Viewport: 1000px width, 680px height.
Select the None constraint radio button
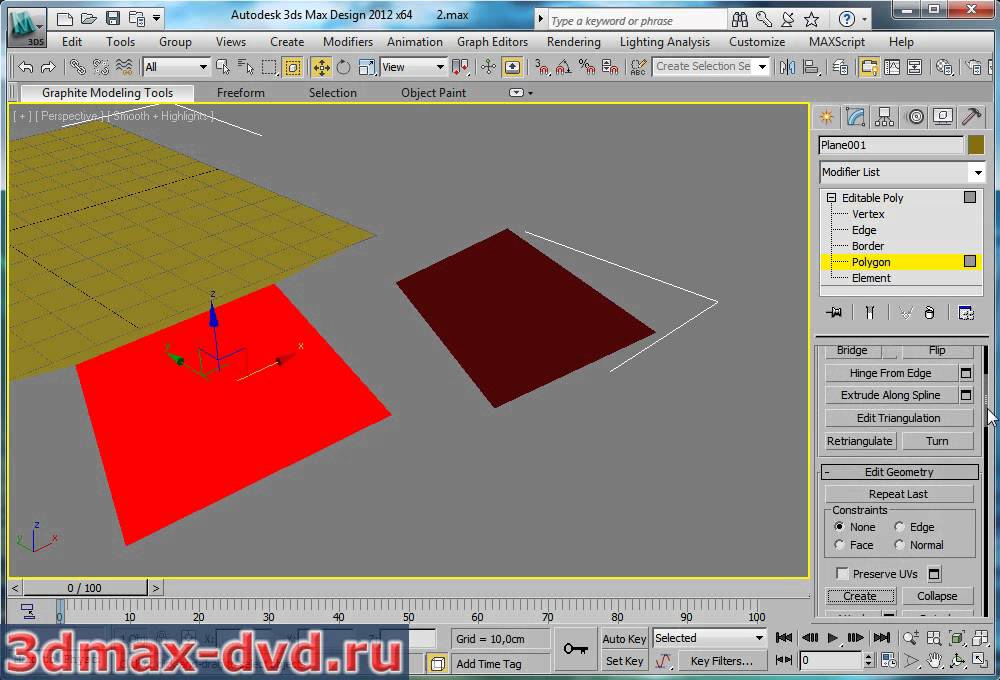coord(839,526)
